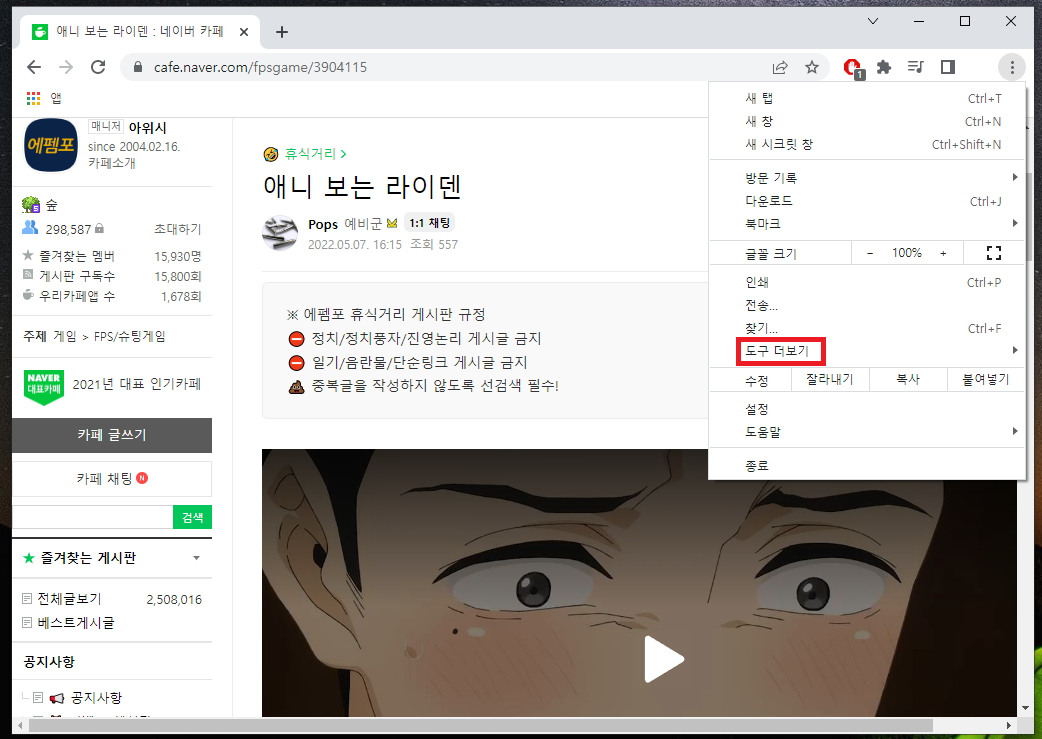Screen dimensions: 1042x739
Task: Choose 종료 to quit Chrome
Action: [867, 466]
